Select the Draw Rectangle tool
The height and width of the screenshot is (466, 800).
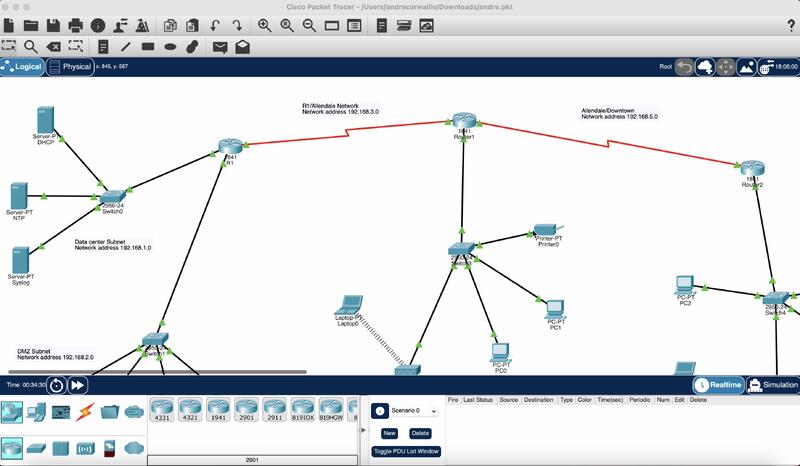(148, 46)
